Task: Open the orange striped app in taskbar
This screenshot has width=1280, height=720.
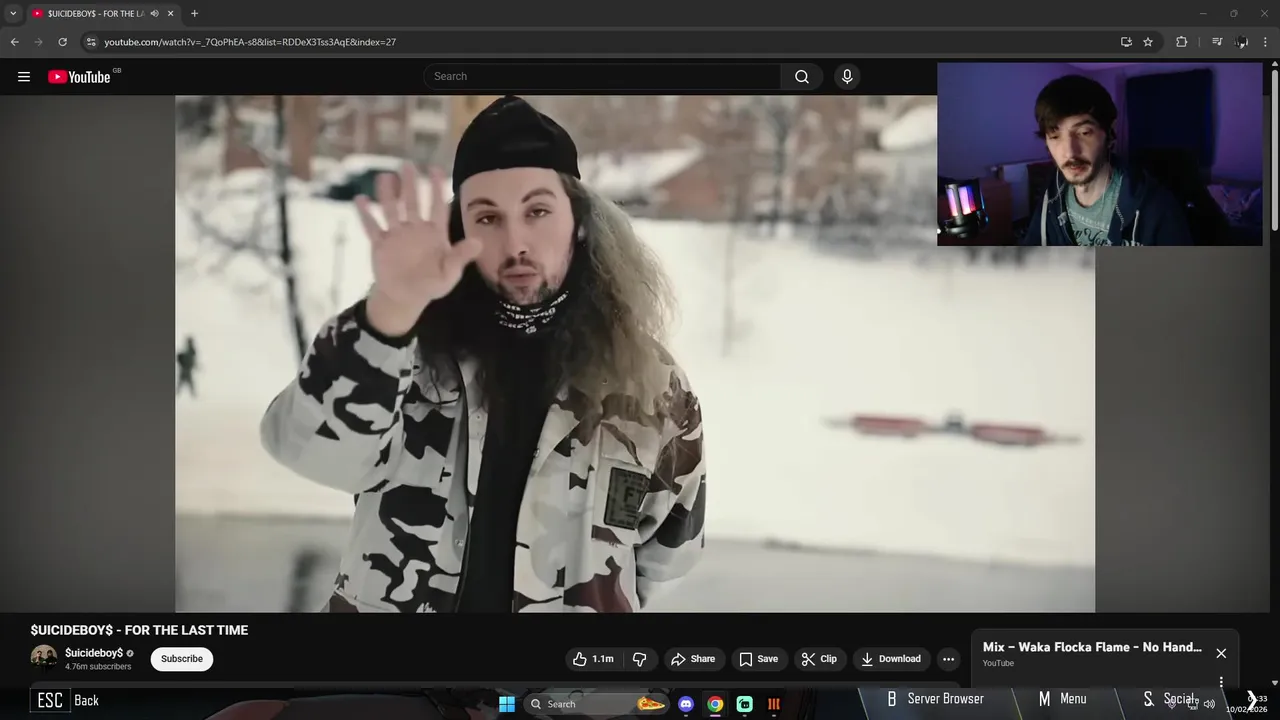Action: pos(773,704)
